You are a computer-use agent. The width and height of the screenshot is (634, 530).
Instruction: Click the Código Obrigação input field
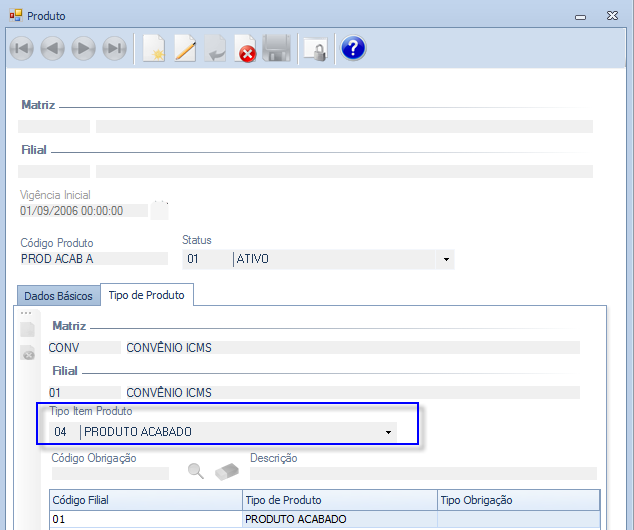[110, 473]
